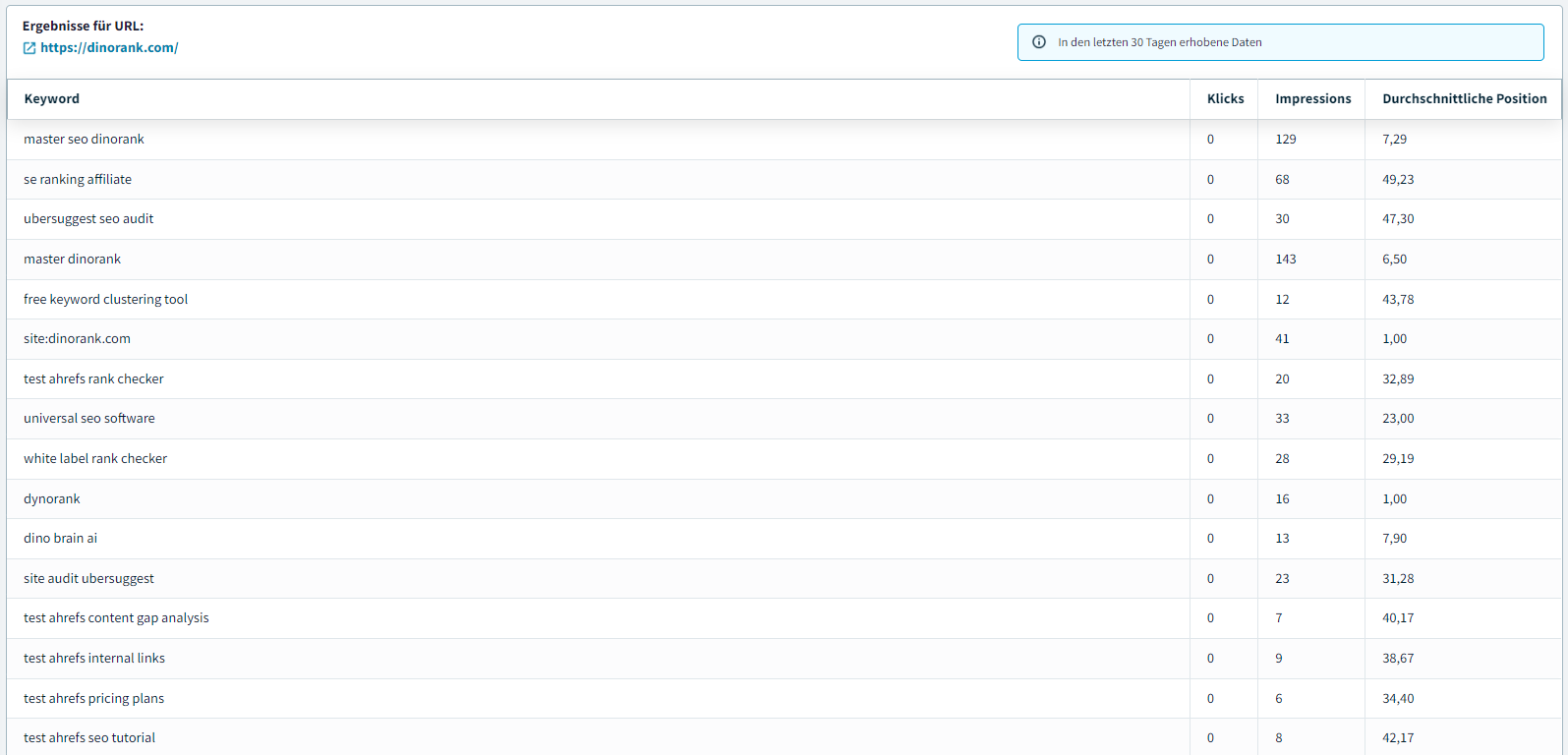Image resolution: width=1568 pixels, height=755 pixels.
Task: Sort by the Klicks column header
Action: pyautogui.click(x=1225, y=99)
